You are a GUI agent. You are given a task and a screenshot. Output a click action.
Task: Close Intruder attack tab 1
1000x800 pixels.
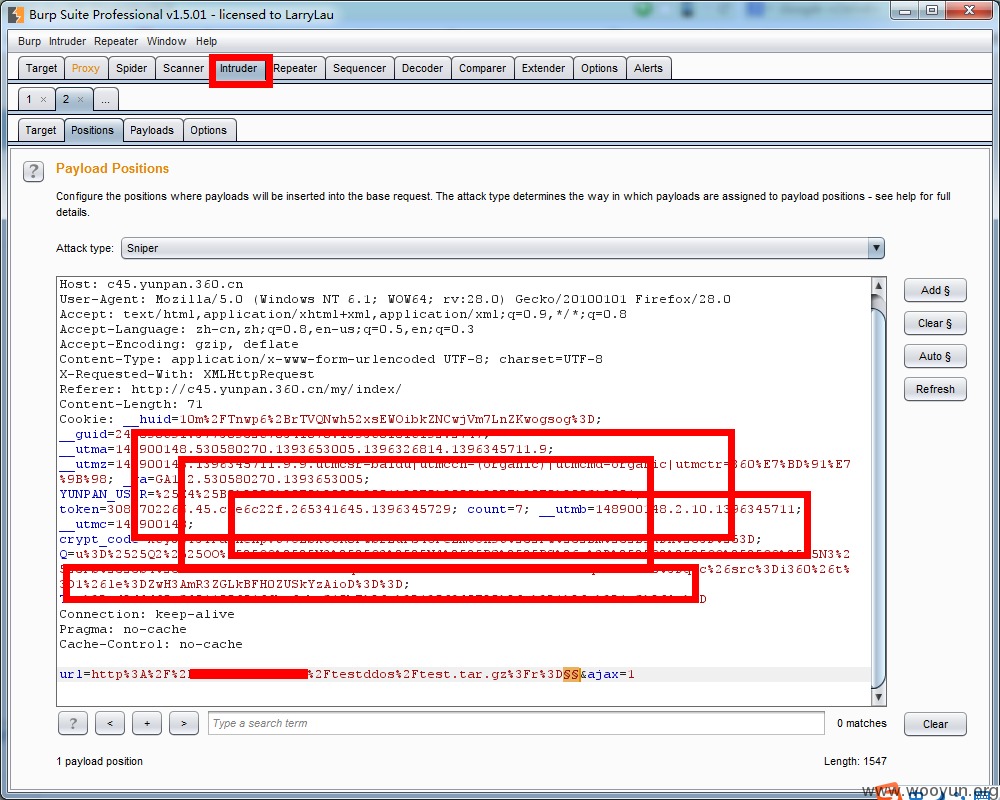click(x=43, y=100)
